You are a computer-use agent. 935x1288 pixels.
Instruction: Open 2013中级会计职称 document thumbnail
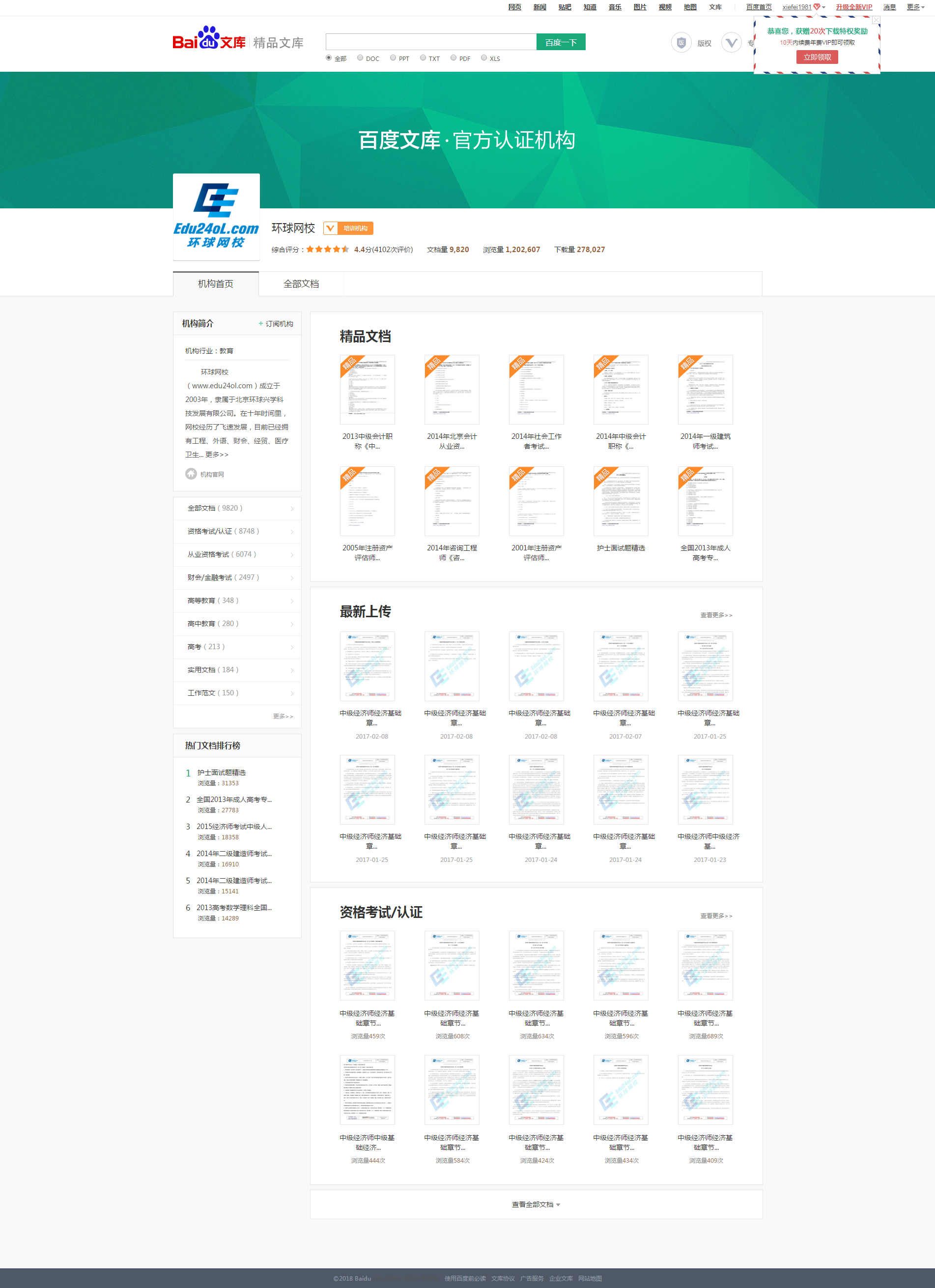pos(368,390)
